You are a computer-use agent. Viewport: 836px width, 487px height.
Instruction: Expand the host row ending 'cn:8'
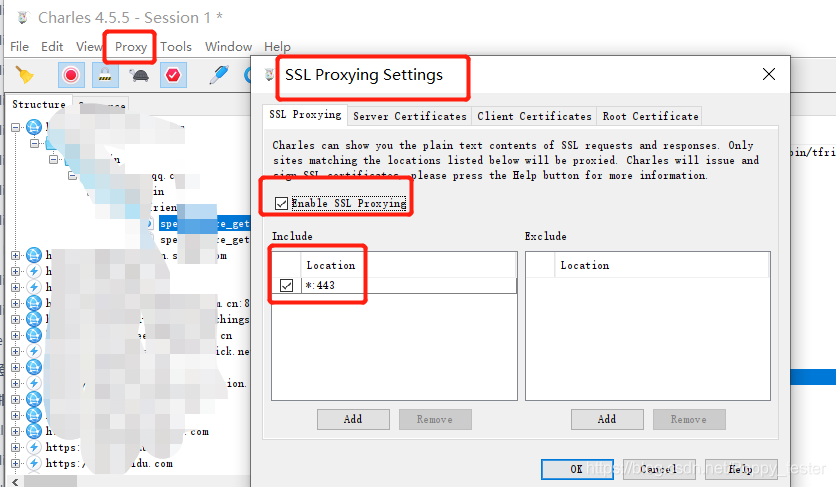15,303
